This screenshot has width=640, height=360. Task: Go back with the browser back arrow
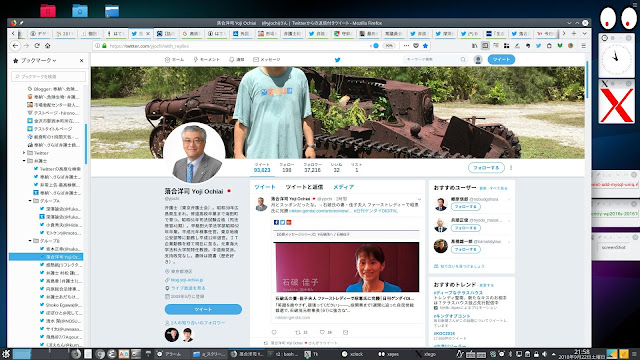tap(16, 46)
